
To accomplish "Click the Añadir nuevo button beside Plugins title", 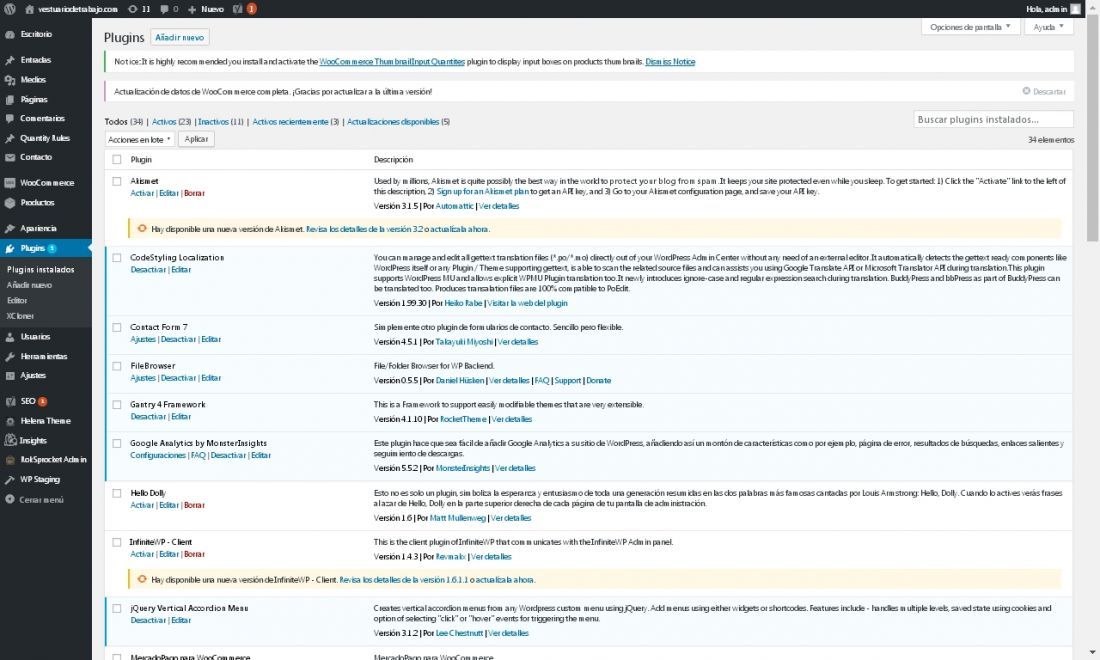I will pyautogui.click(x=180, y=37).
